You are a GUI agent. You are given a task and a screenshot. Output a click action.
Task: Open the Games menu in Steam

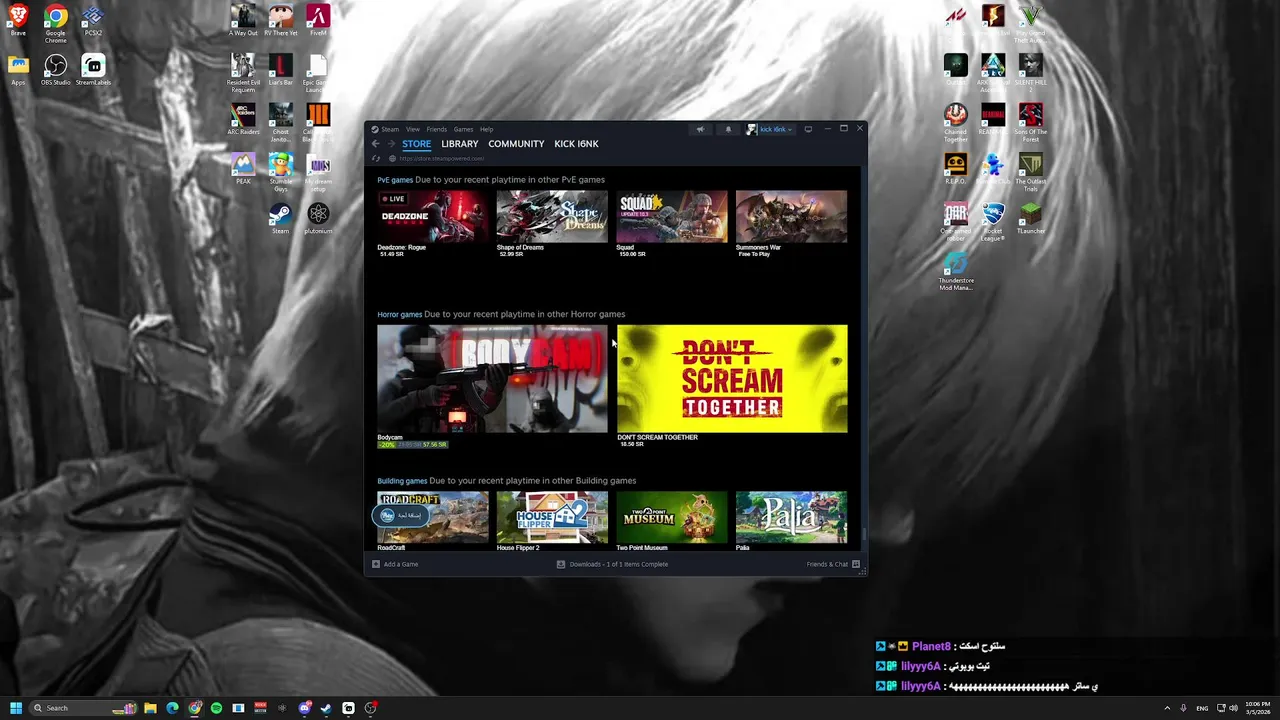(463, 129)
